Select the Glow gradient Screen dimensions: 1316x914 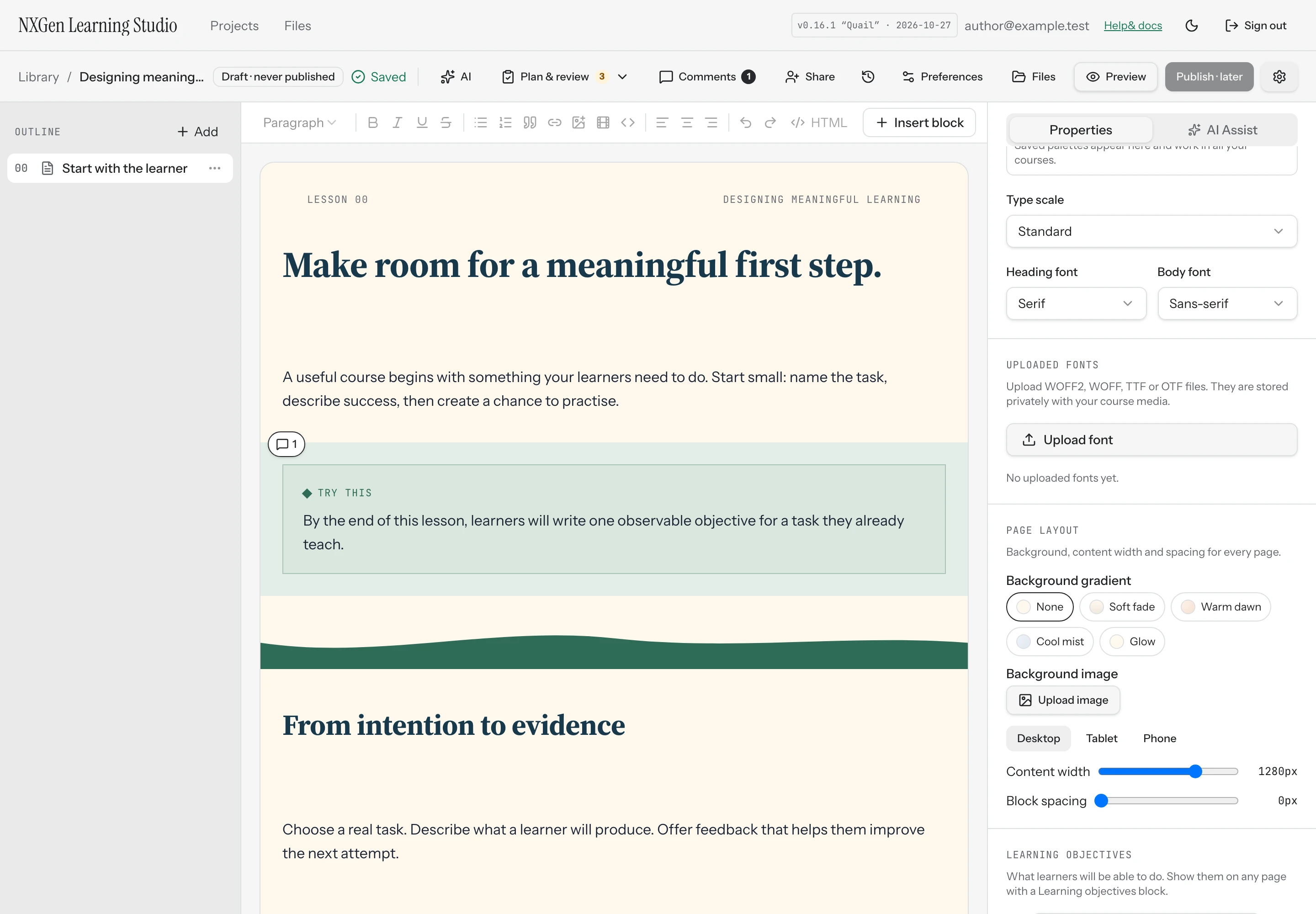[1132, 642]
